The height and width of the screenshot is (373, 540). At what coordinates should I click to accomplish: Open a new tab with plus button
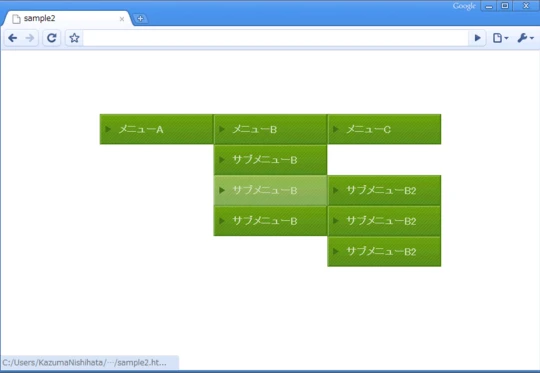[140, 19]
